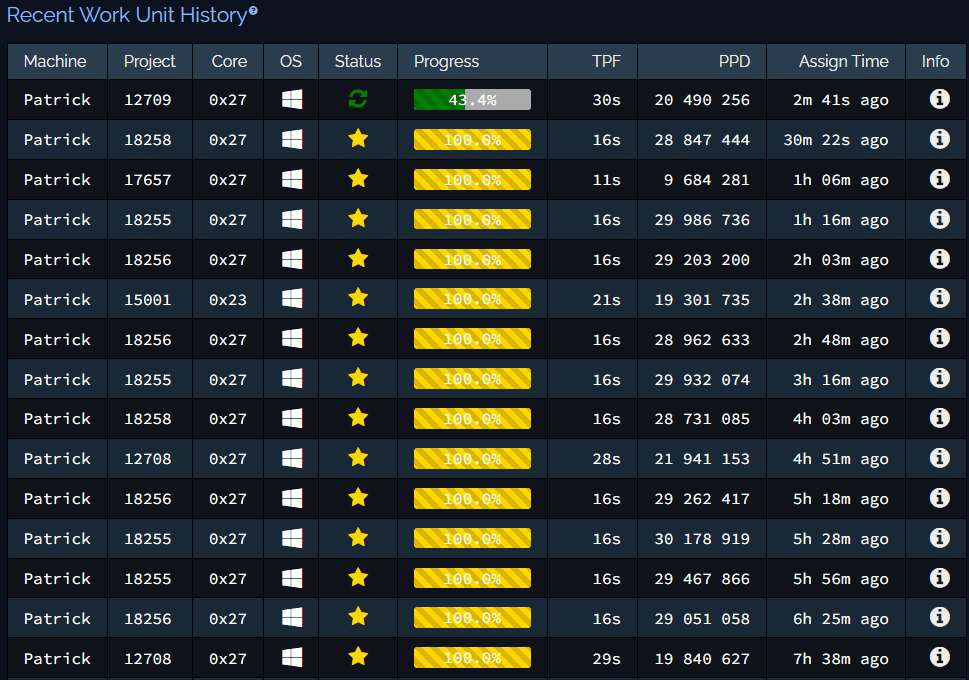Click the assign time 6h 25m ago

click(x=841, y=619)
